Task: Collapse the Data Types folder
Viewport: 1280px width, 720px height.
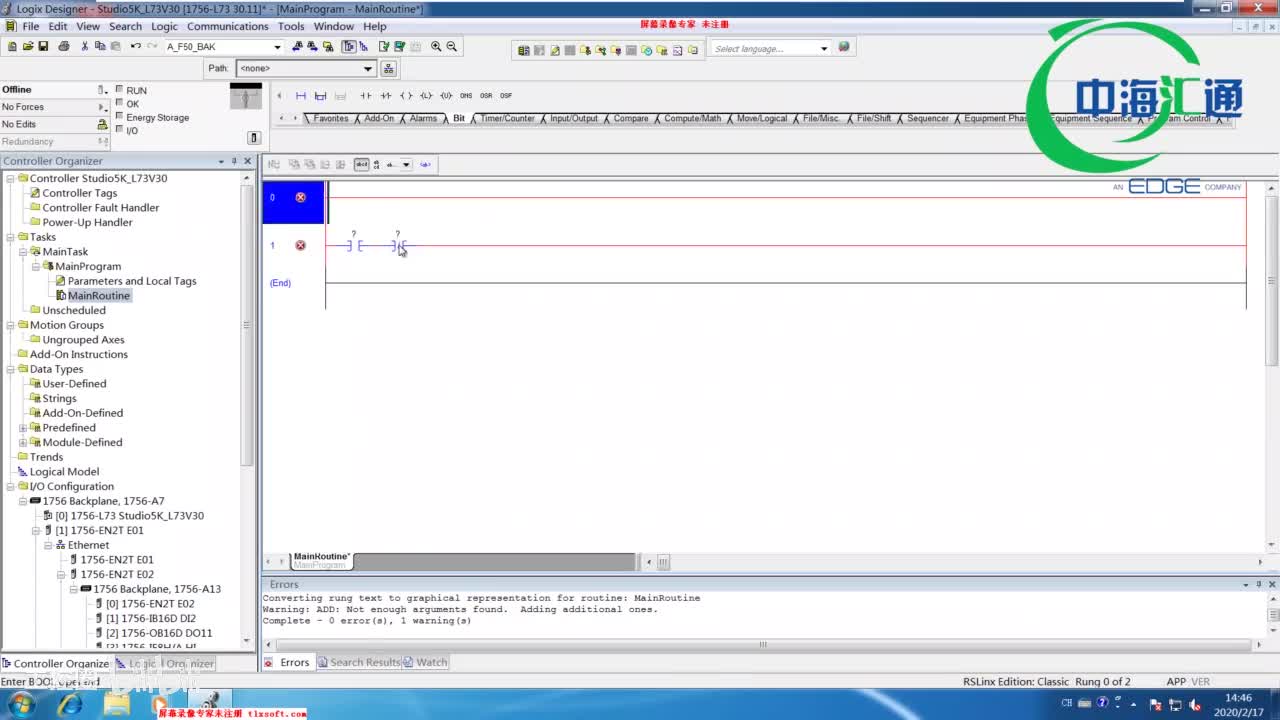Action: (10, 369)
